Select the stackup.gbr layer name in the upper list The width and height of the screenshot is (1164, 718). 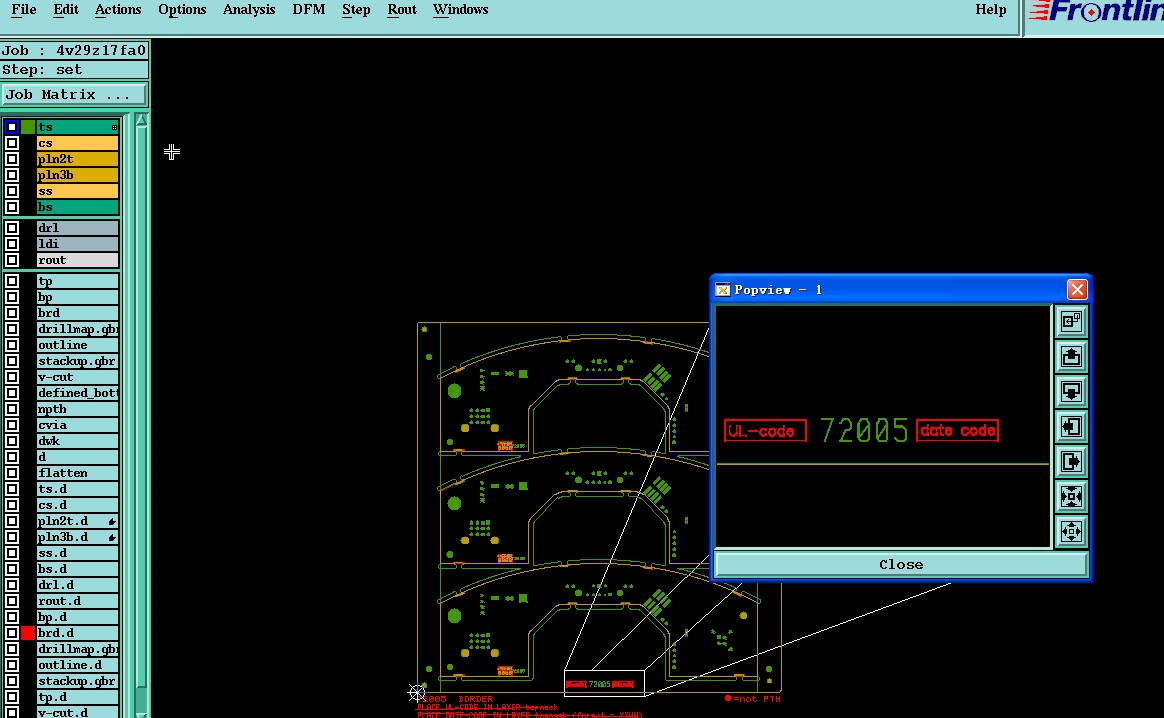point(77,361)
